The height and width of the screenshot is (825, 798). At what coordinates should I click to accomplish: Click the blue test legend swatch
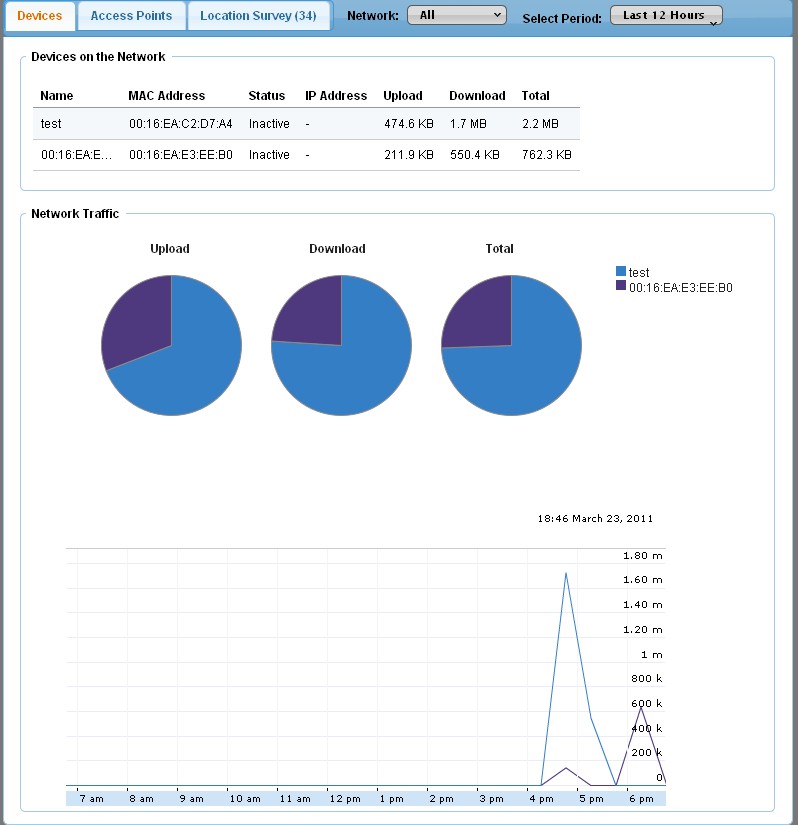click(x=621, y=271)
